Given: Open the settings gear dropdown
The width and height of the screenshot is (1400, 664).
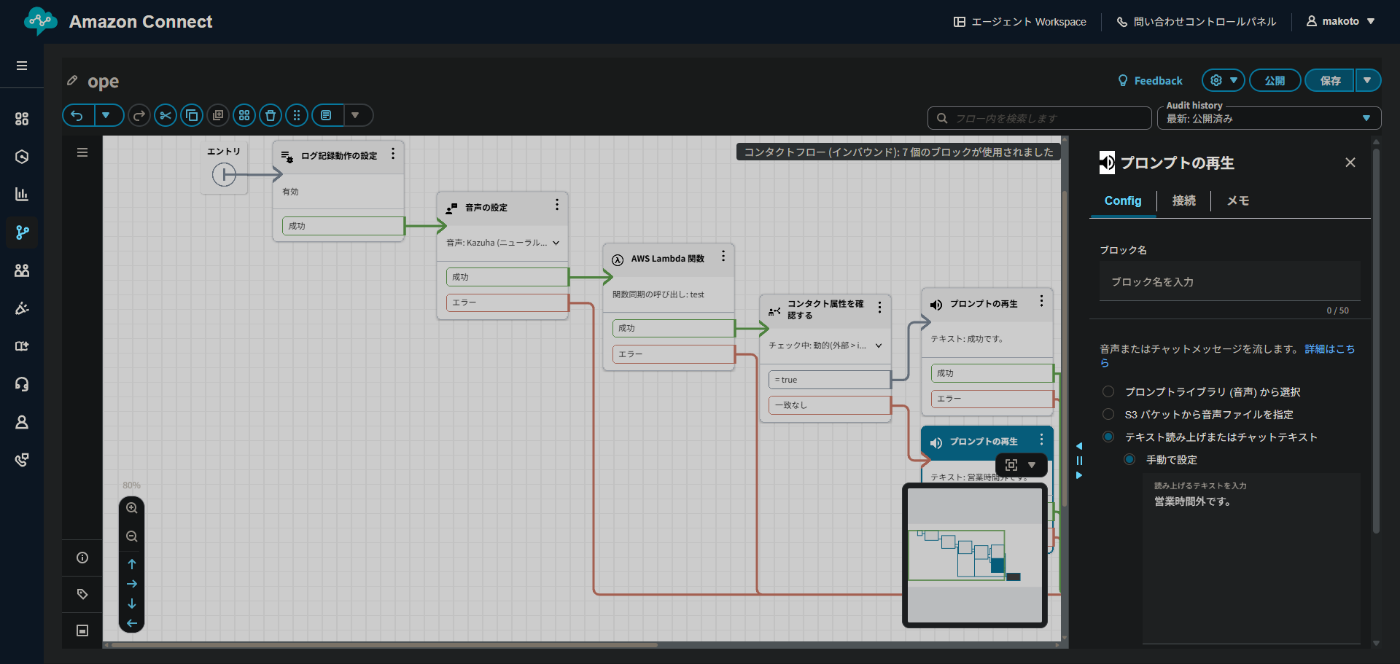Looking at the screenshot, I should [x=1223, y=81].
